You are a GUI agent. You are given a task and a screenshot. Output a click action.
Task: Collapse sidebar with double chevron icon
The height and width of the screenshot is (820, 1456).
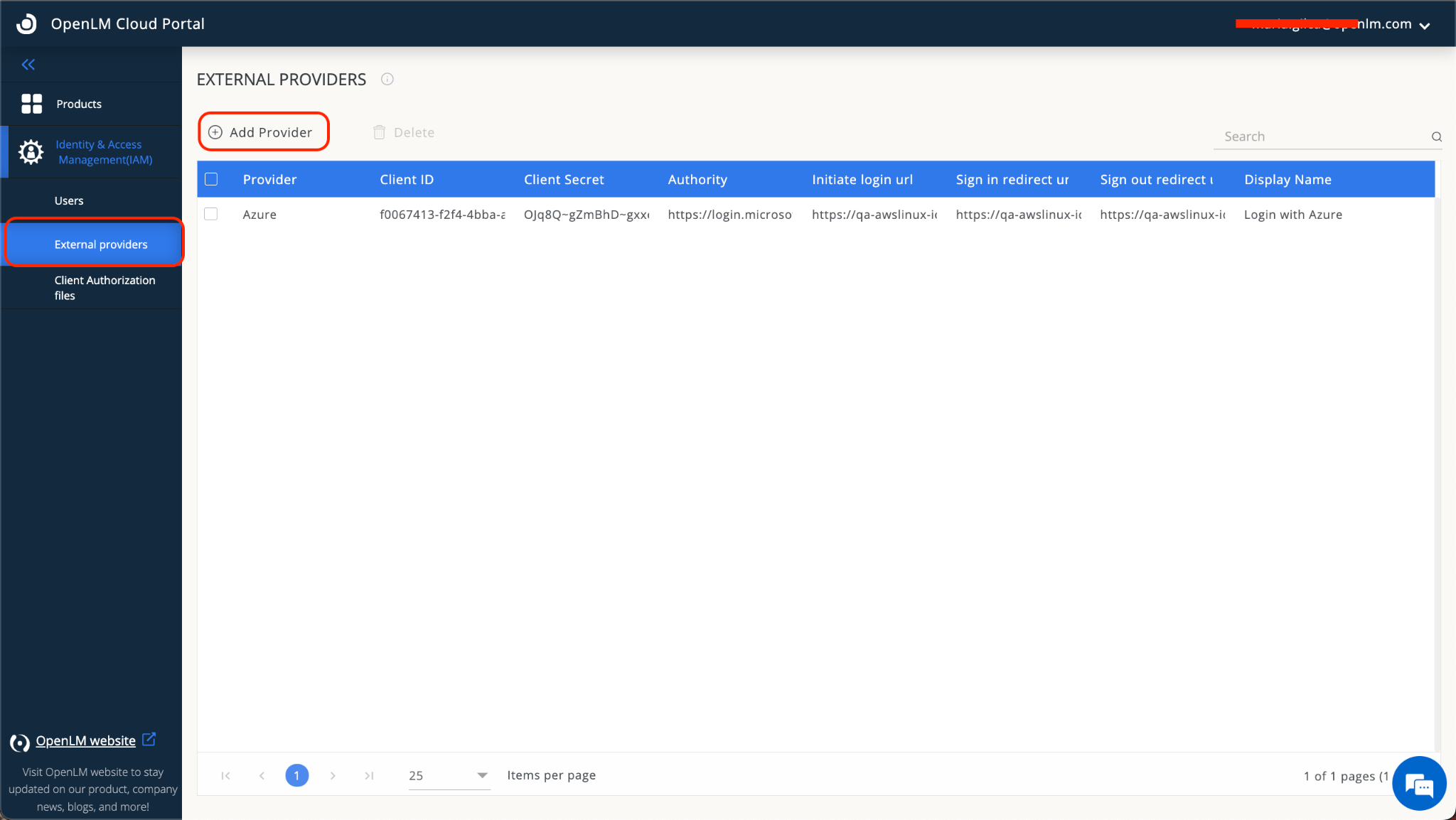pos(28,65)
